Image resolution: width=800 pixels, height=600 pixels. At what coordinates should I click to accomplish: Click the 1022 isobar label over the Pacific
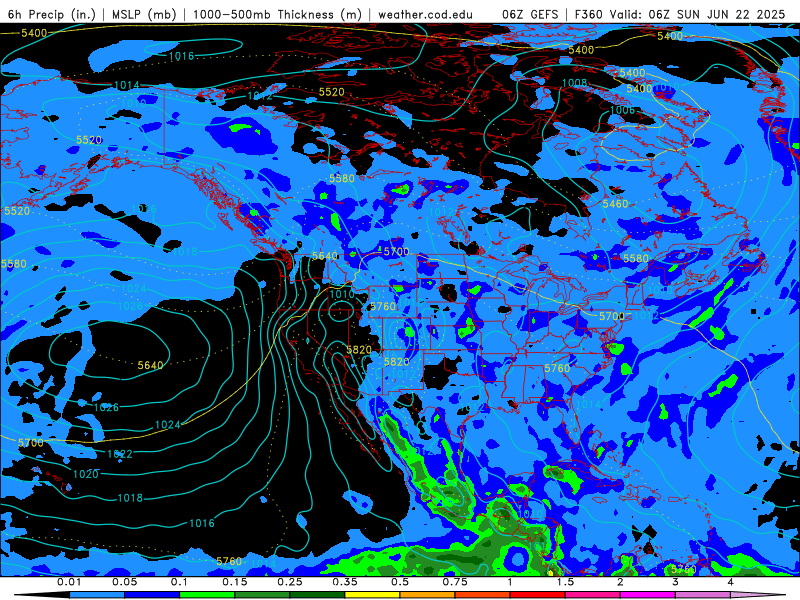(x=120, y=454)
